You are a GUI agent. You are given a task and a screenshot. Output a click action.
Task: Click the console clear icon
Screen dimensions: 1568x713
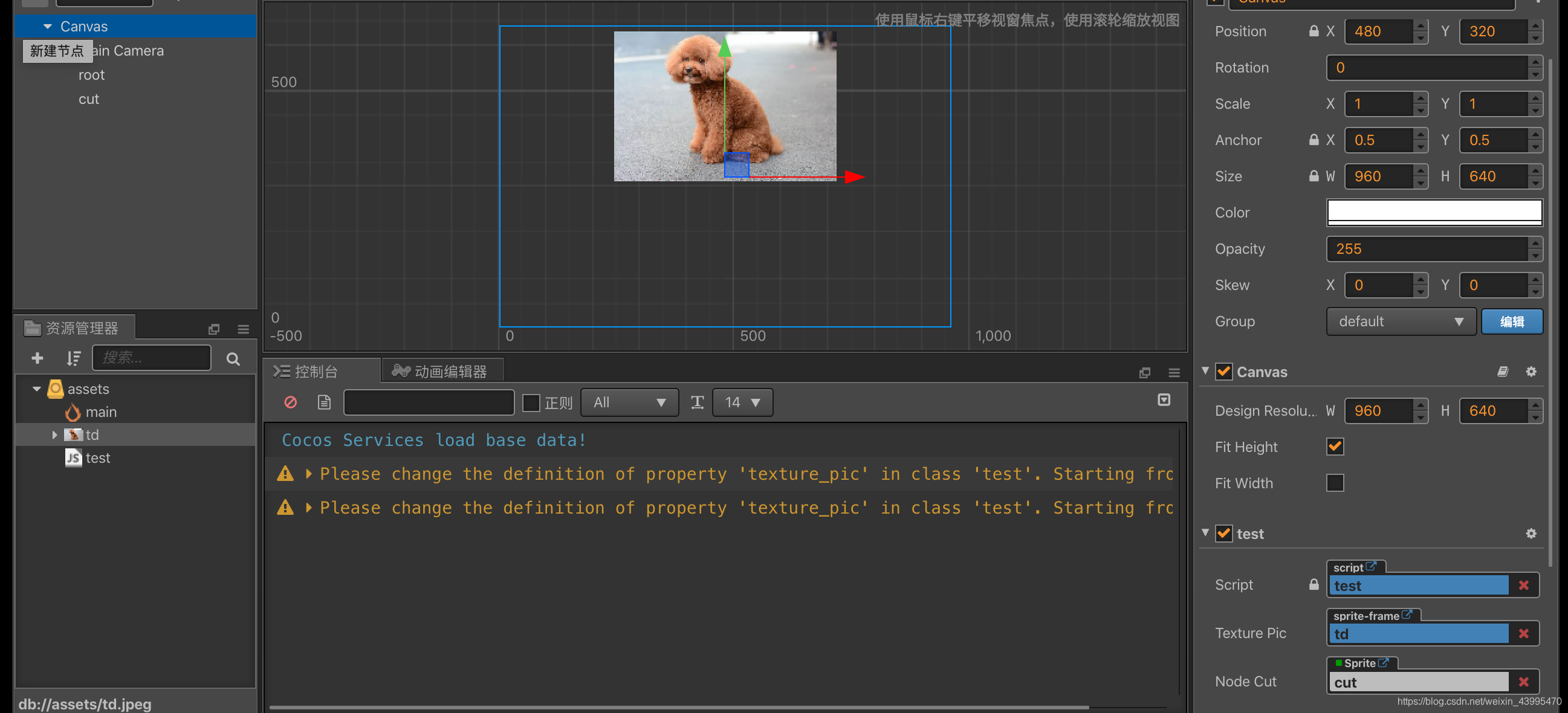coord(291,402)
